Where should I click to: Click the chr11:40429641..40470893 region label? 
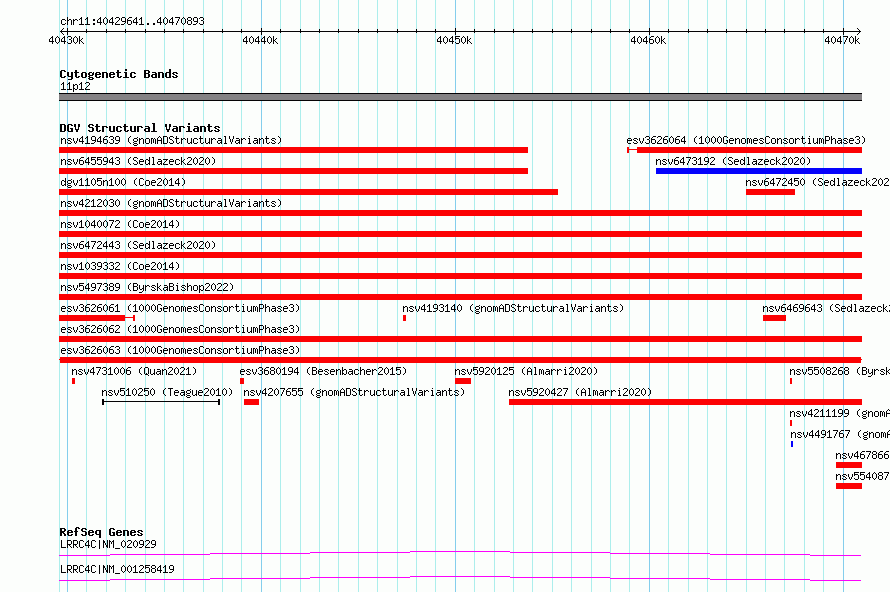[132, 22]
